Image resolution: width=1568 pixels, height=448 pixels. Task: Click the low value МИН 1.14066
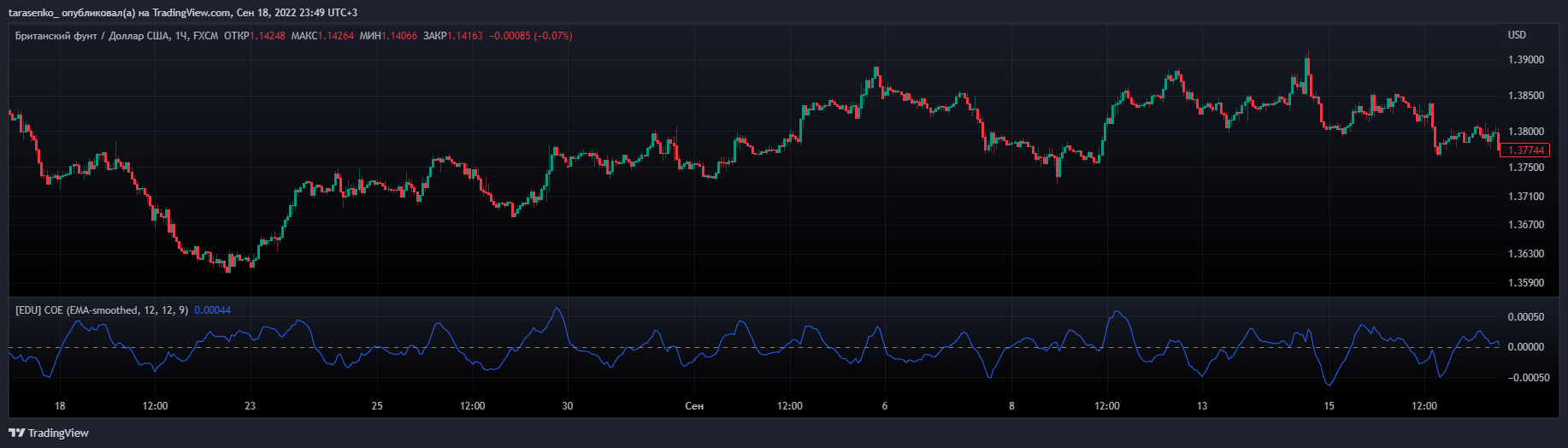point(389,36)
